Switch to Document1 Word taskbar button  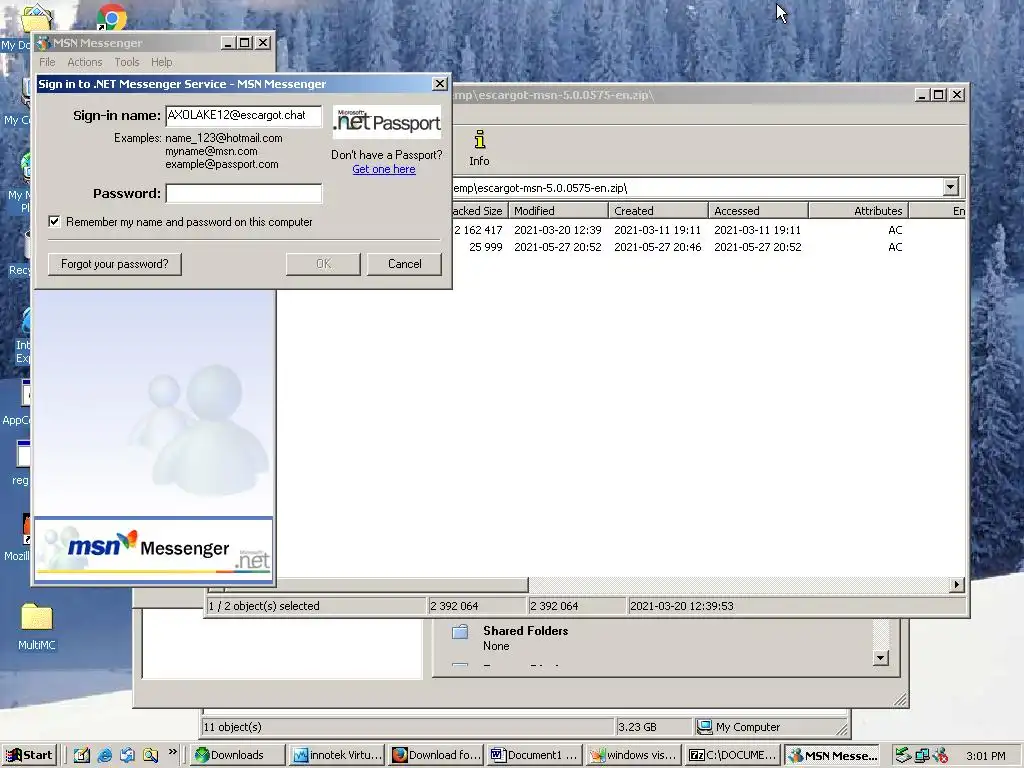534,755
